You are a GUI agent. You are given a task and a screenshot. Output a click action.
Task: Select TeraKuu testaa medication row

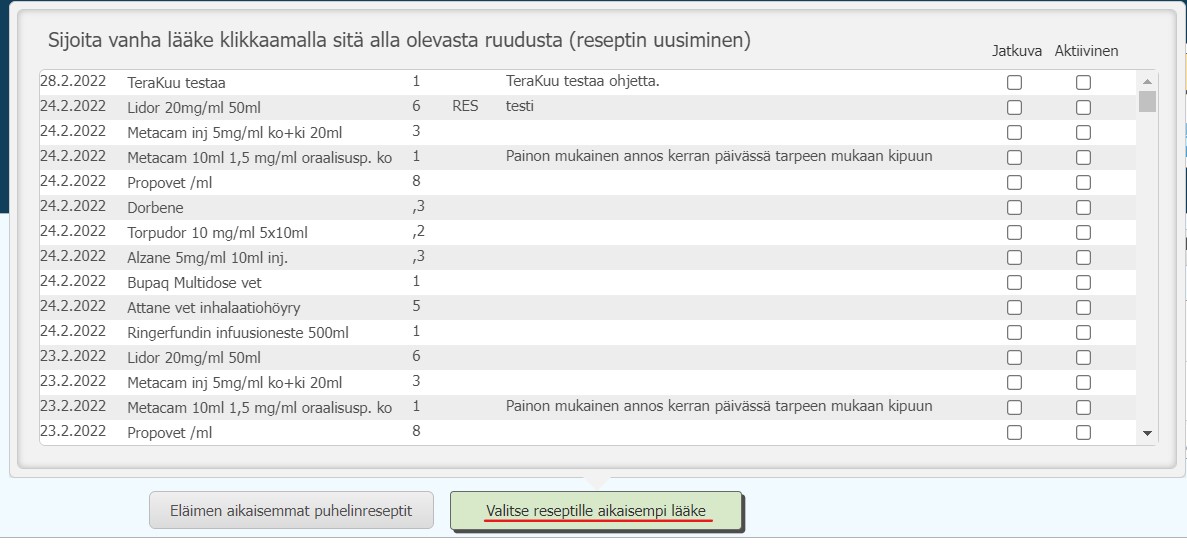click(587, 82)
